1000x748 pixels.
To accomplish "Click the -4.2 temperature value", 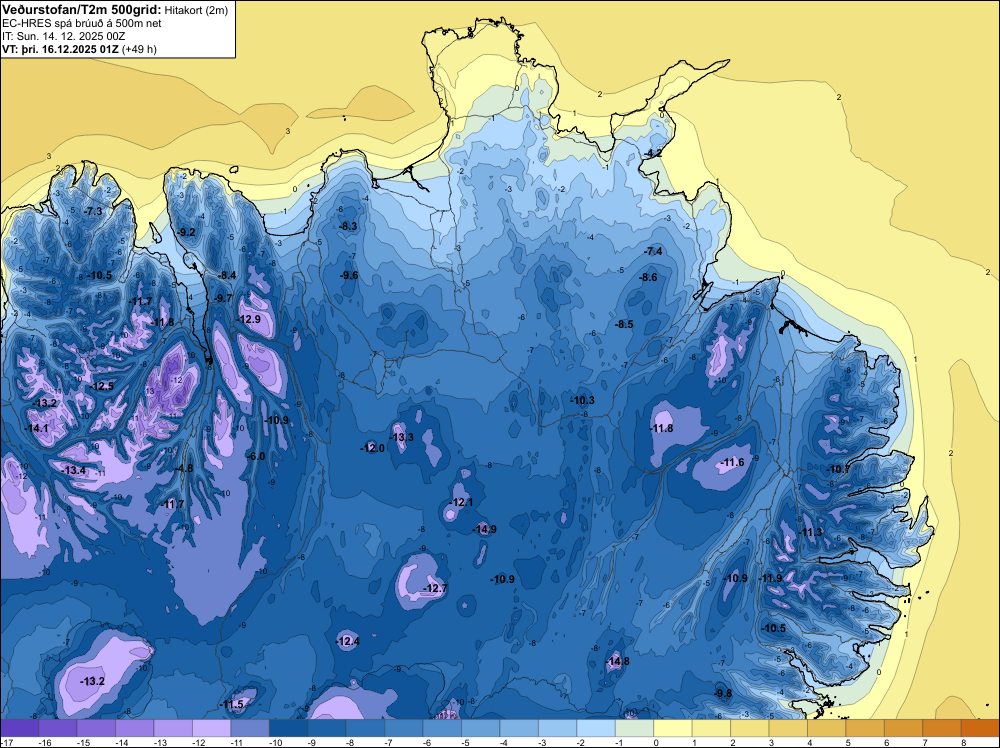I will tap(652, 154).
